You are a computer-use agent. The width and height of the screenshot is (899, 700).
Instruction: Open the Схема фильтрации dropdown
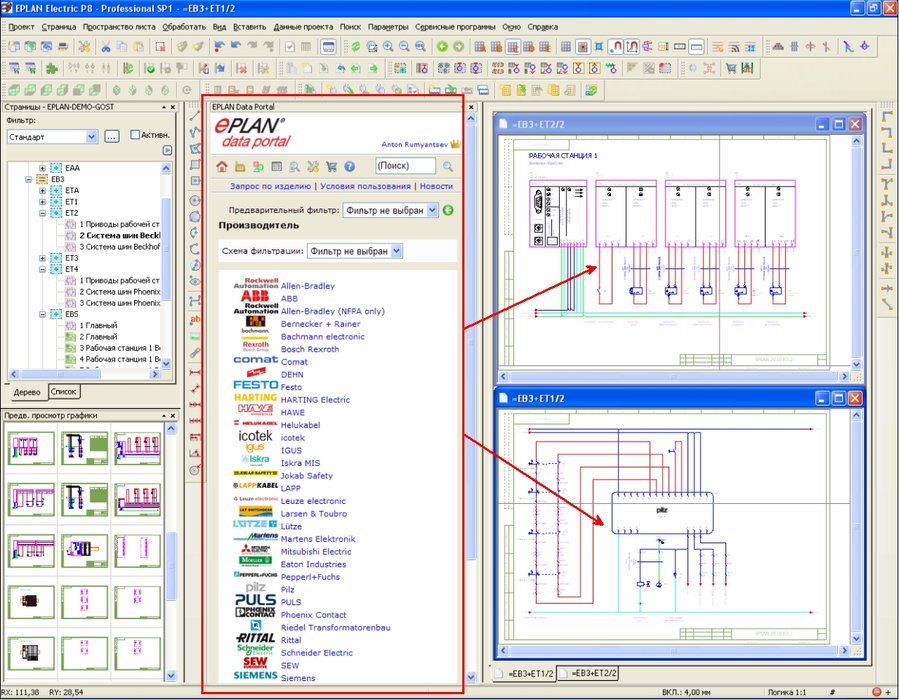point(397,250)
